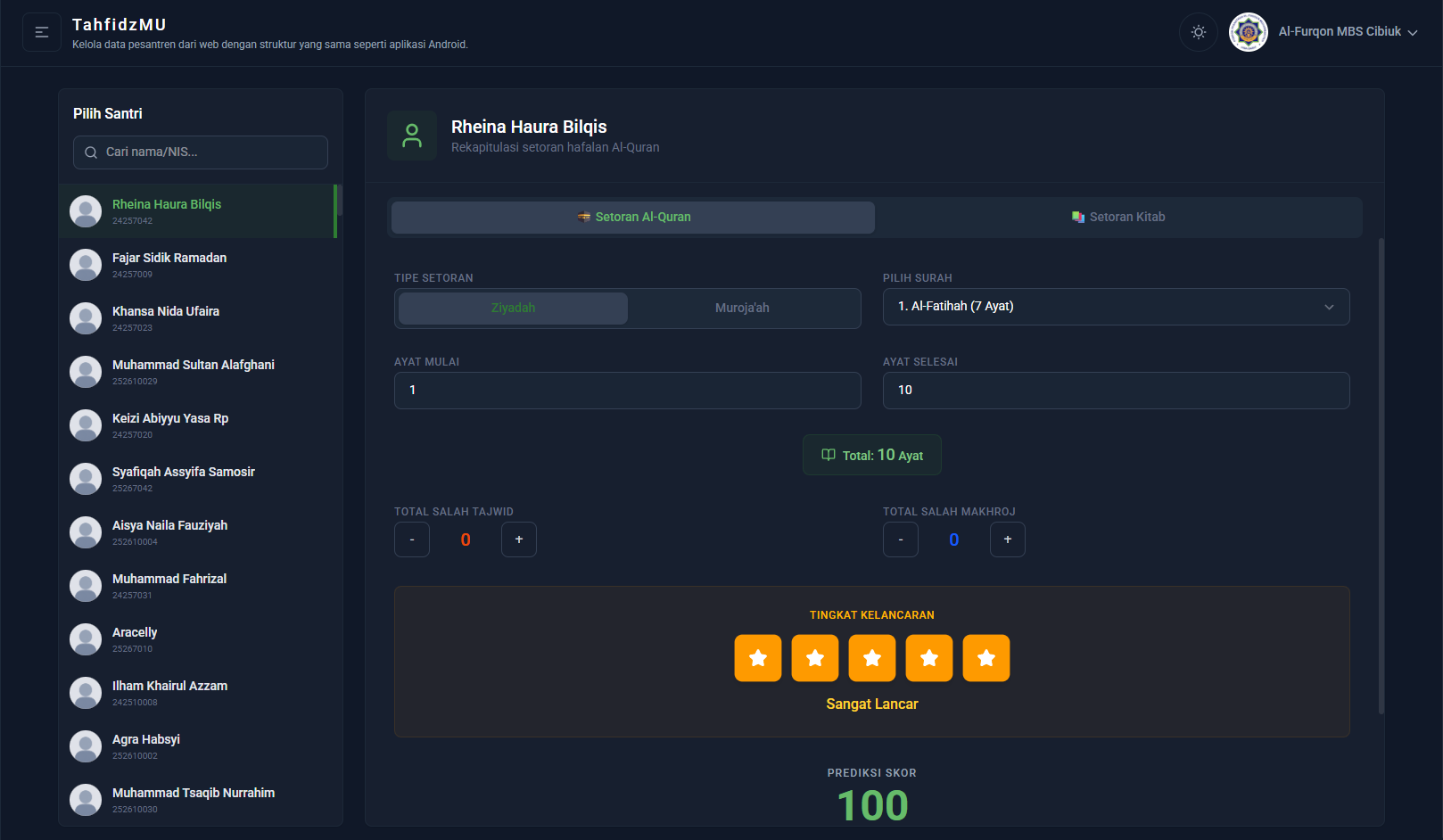Focus the Cari nama/NIS search field
Image resolution: width=1443 pixels, height=840 pixels.
click(x=201, y=152)
